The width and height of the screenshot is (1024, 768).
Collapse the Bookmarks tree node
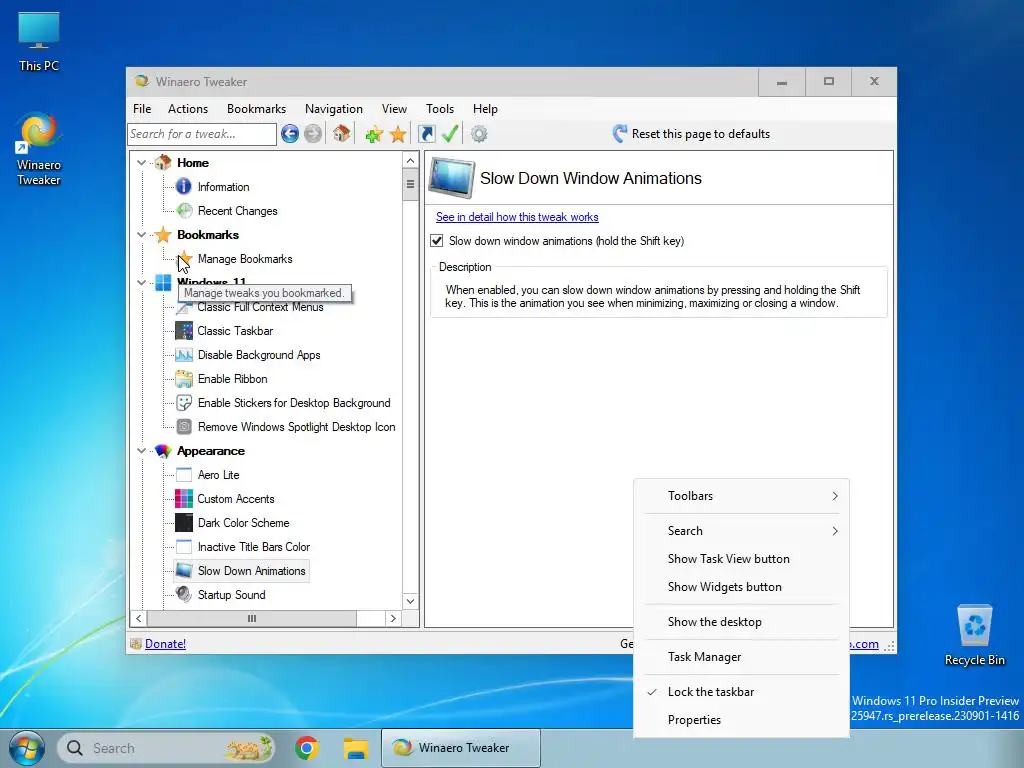[141, 234]
